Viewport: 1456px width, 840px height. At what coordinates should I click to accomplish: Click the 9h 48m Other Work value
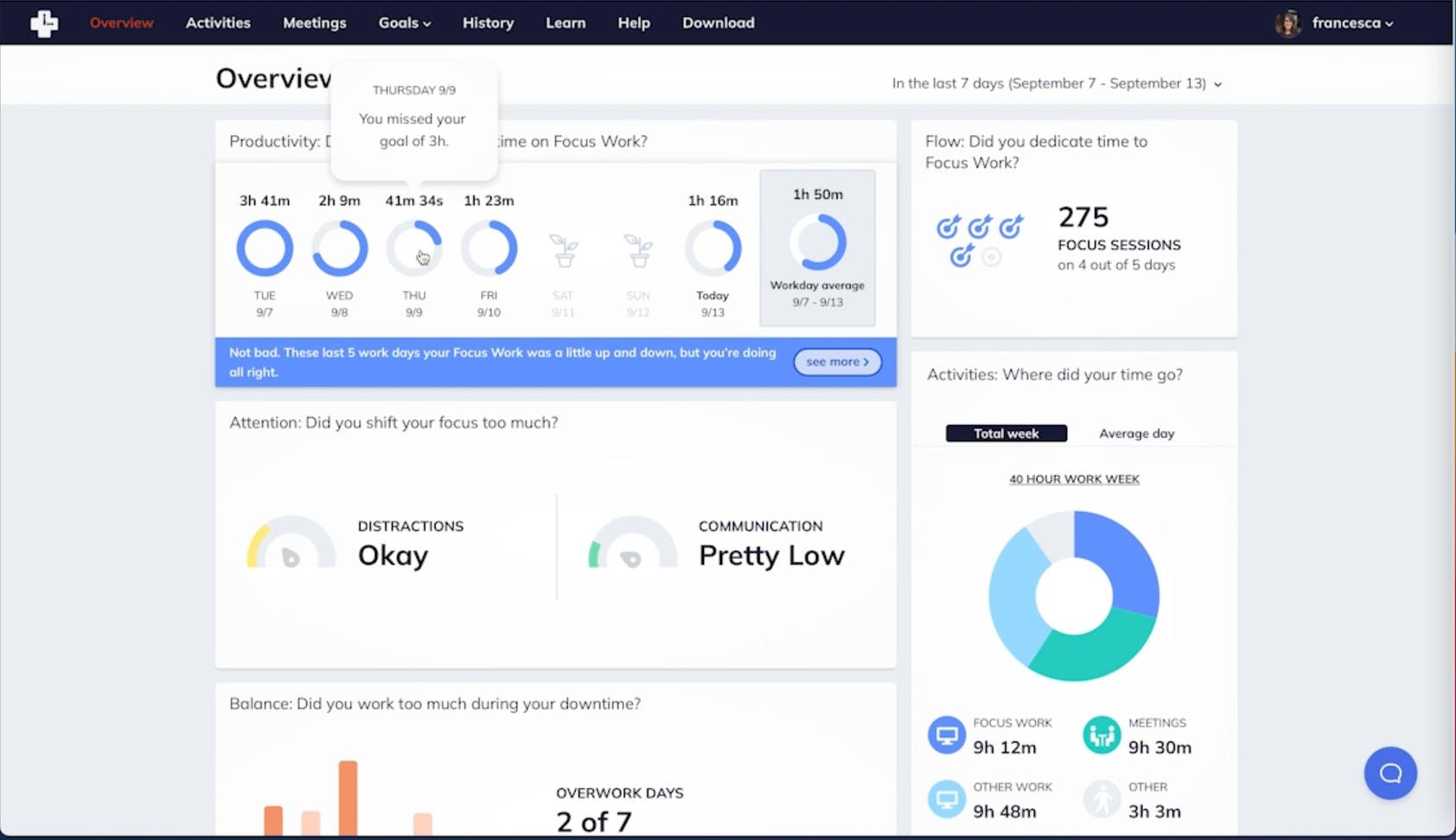tap(1005, 811)
